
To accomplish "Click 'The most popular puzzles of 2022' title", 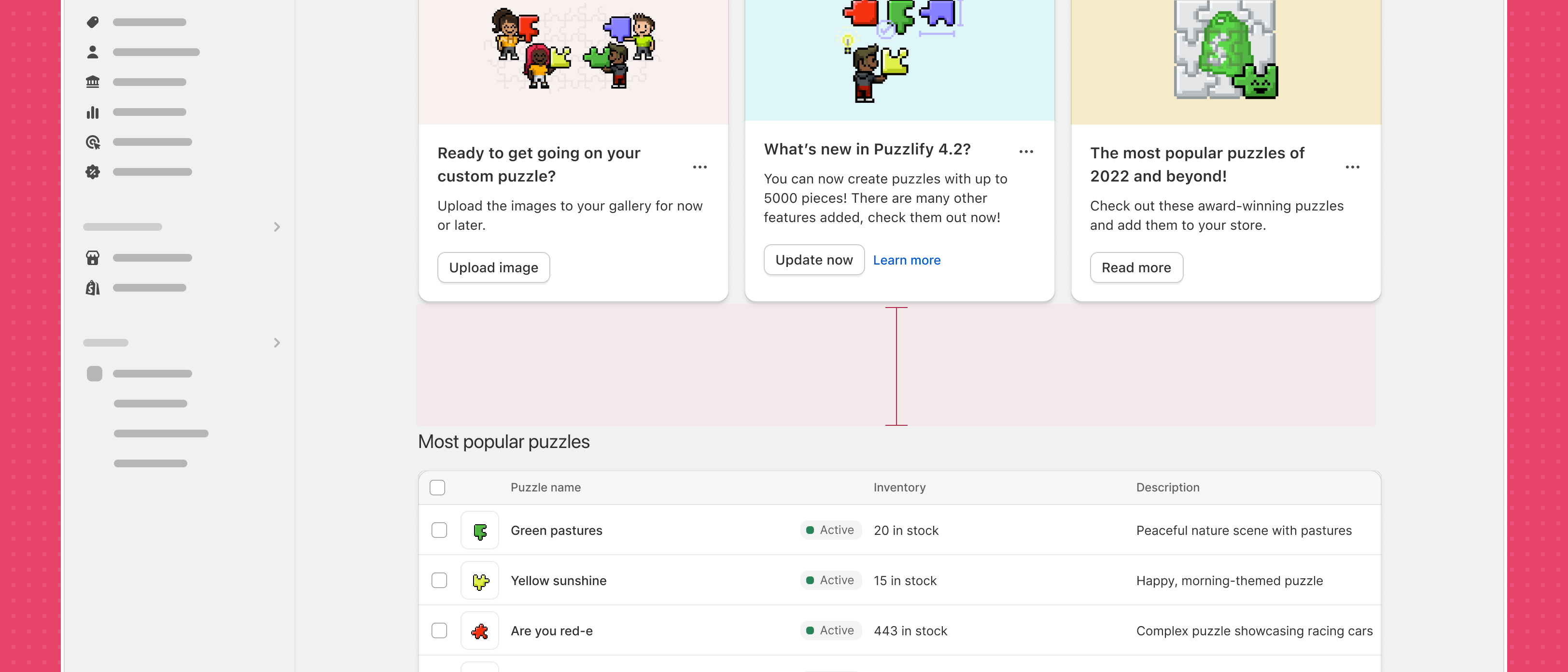I will (1197, 164).
